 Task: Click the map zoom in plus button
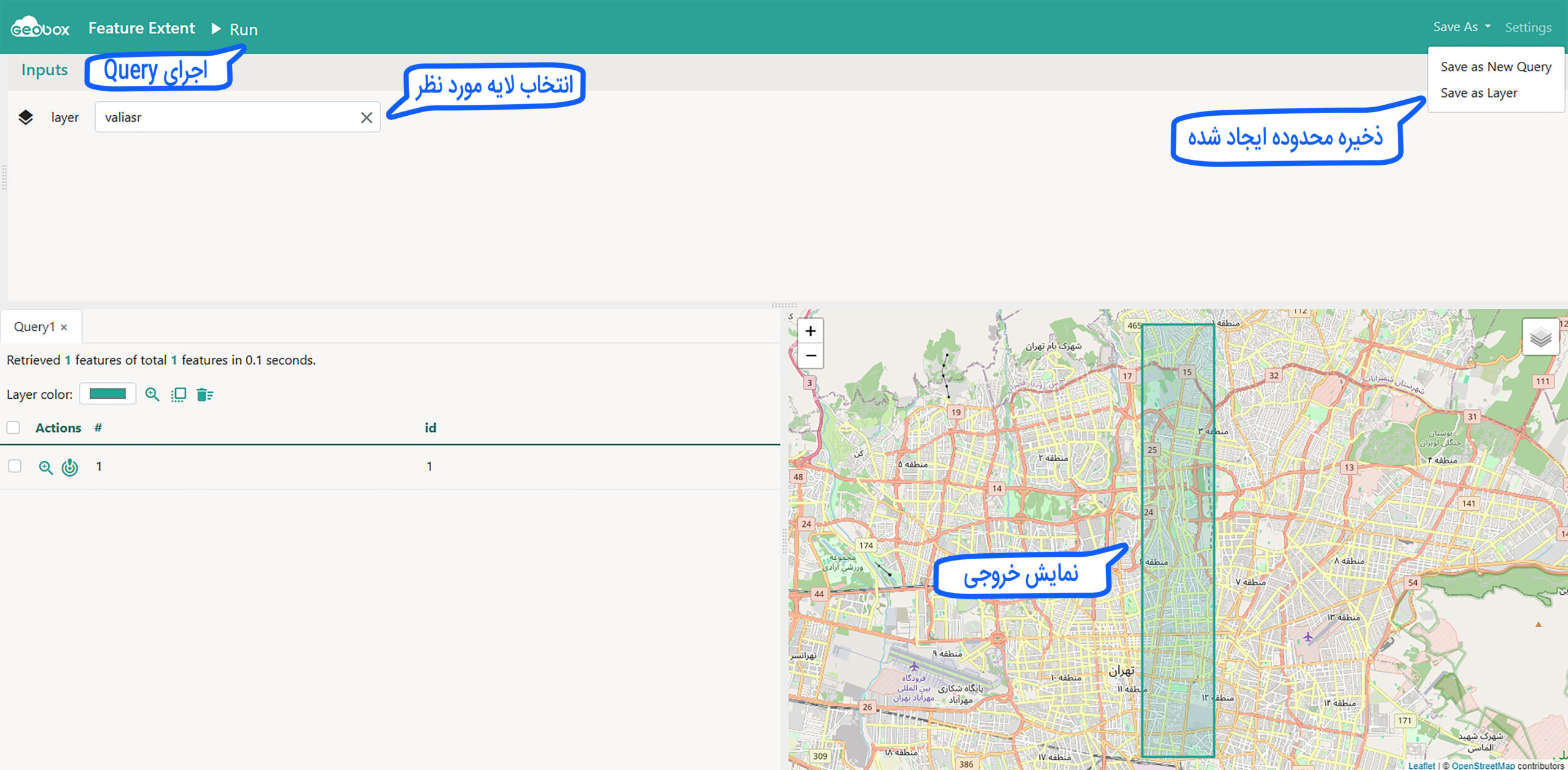(810, 331)
